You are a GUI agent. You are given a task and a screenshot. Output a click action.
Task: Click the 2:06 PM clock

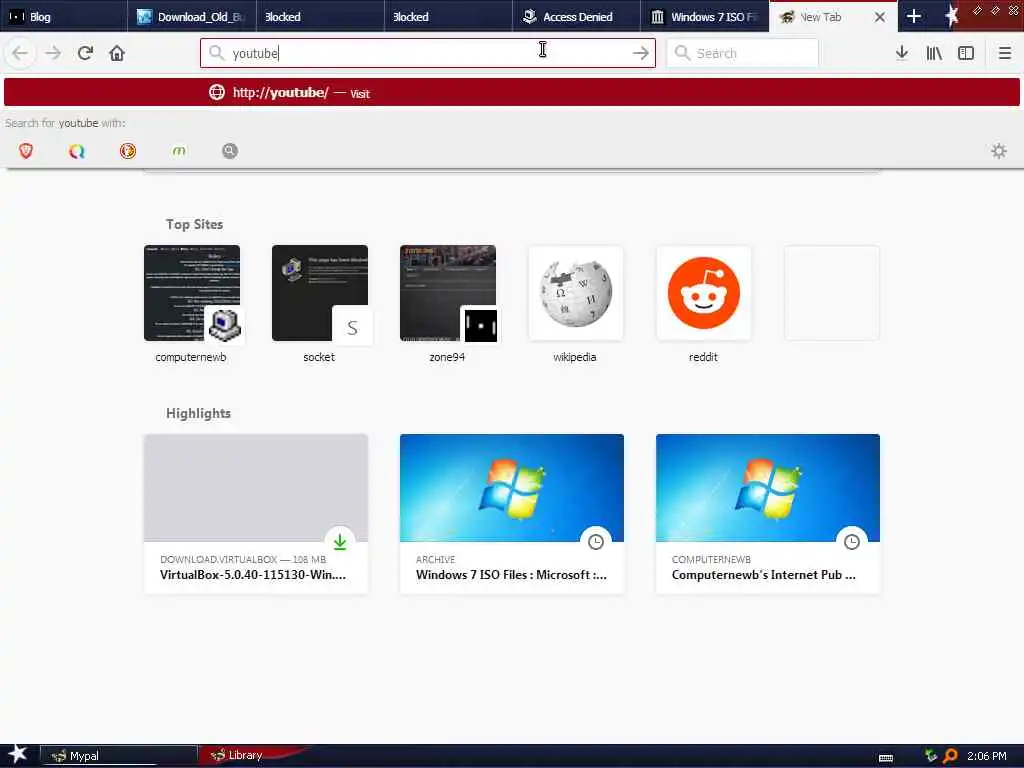point(986,756)
